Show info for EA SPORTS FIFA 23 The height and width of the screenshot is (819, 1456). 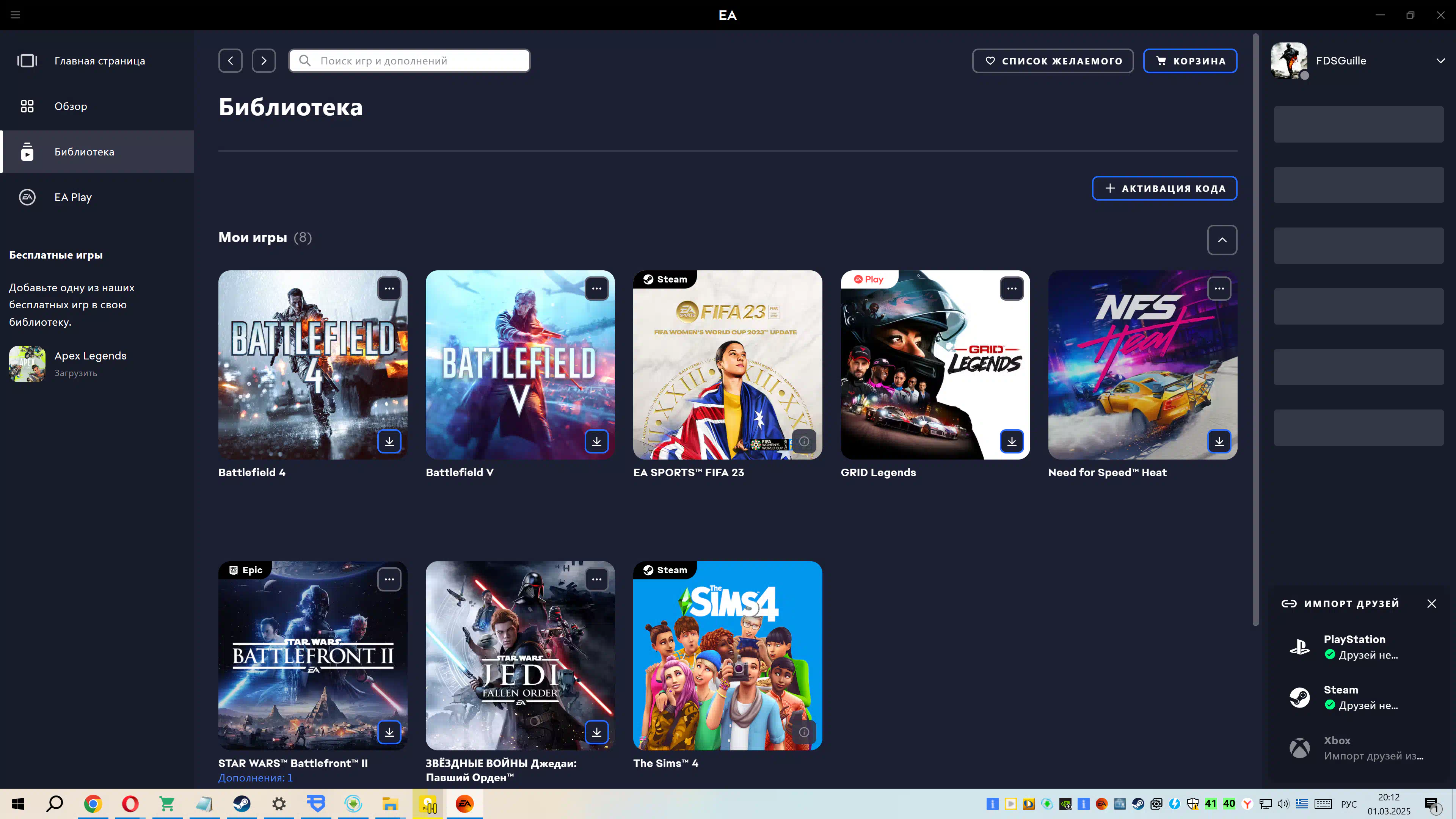(804, 441)
